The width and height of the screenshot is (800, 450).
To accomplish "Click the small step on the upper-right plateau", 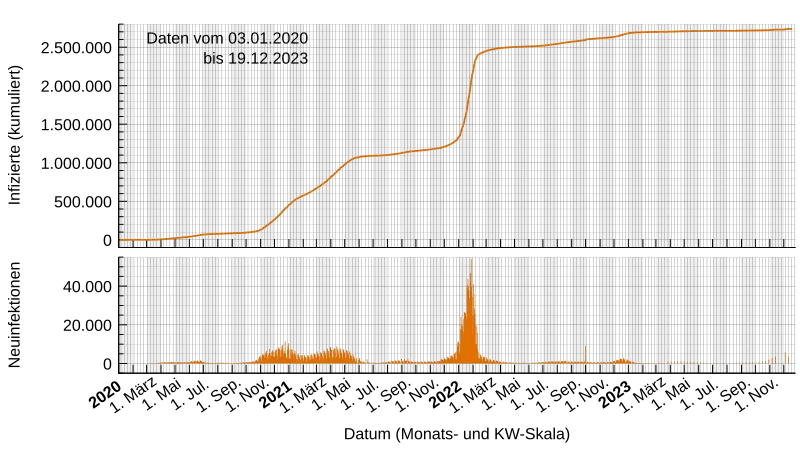I will click(627, 34).
